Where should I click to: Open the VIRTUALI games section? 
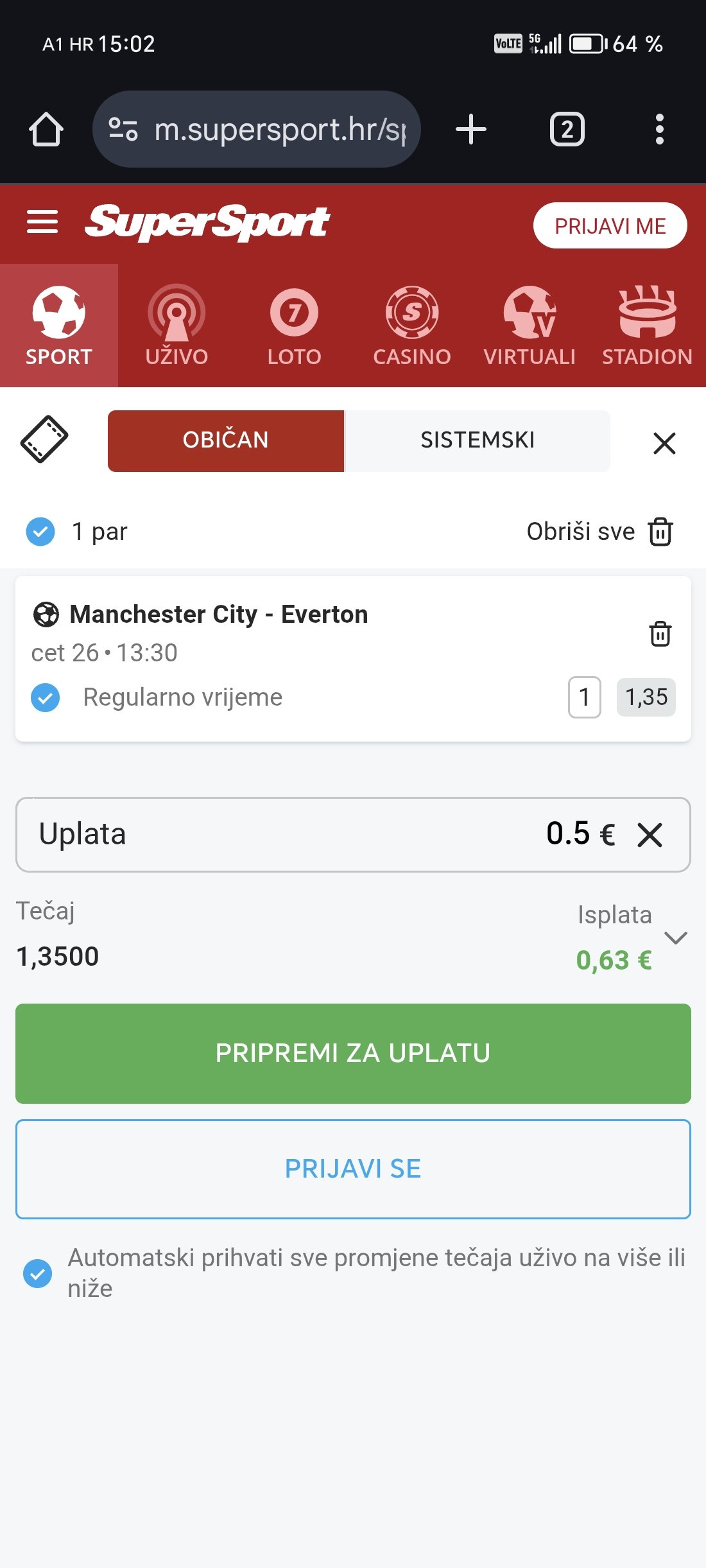click(x=529, y=326)
